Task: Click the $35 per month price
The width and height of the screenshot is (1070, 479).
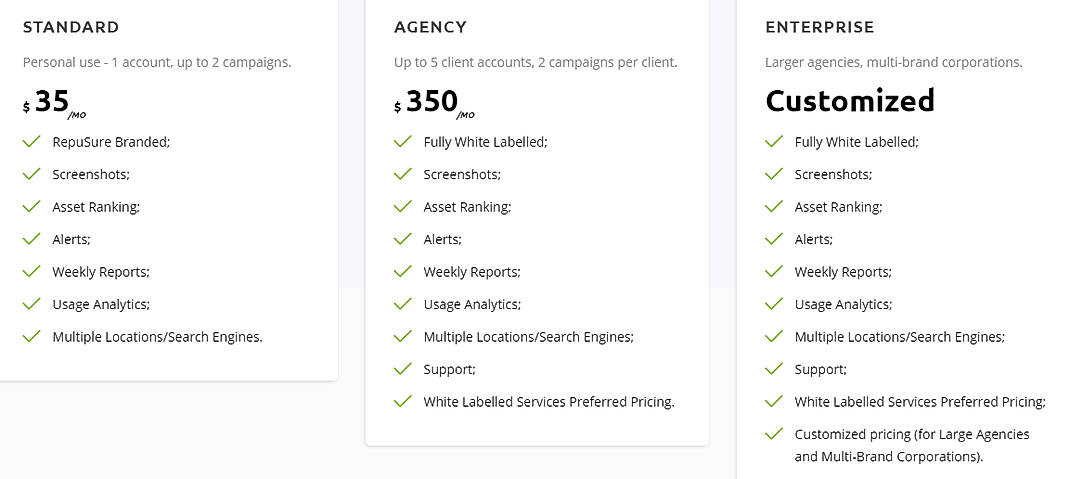Action: [54, 102]
